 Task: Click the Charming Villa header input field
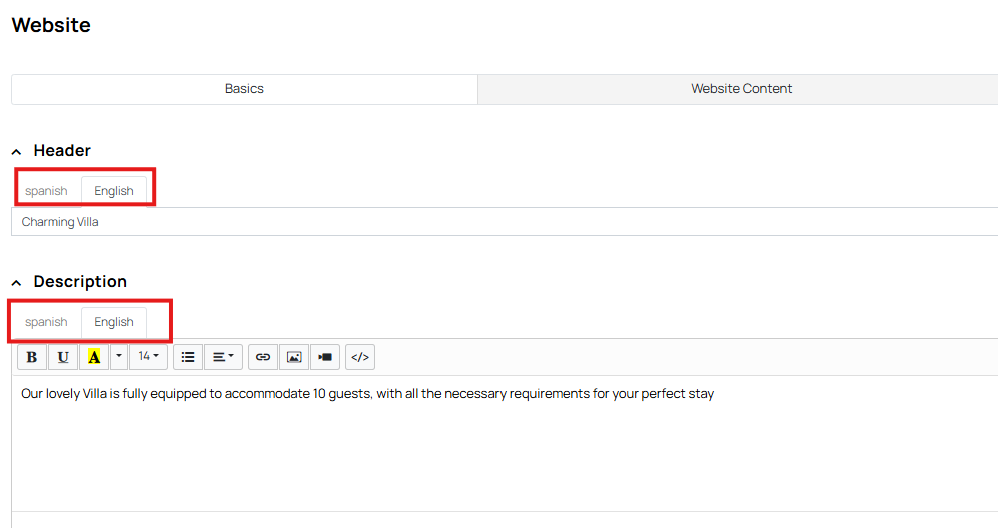(504, 222)
